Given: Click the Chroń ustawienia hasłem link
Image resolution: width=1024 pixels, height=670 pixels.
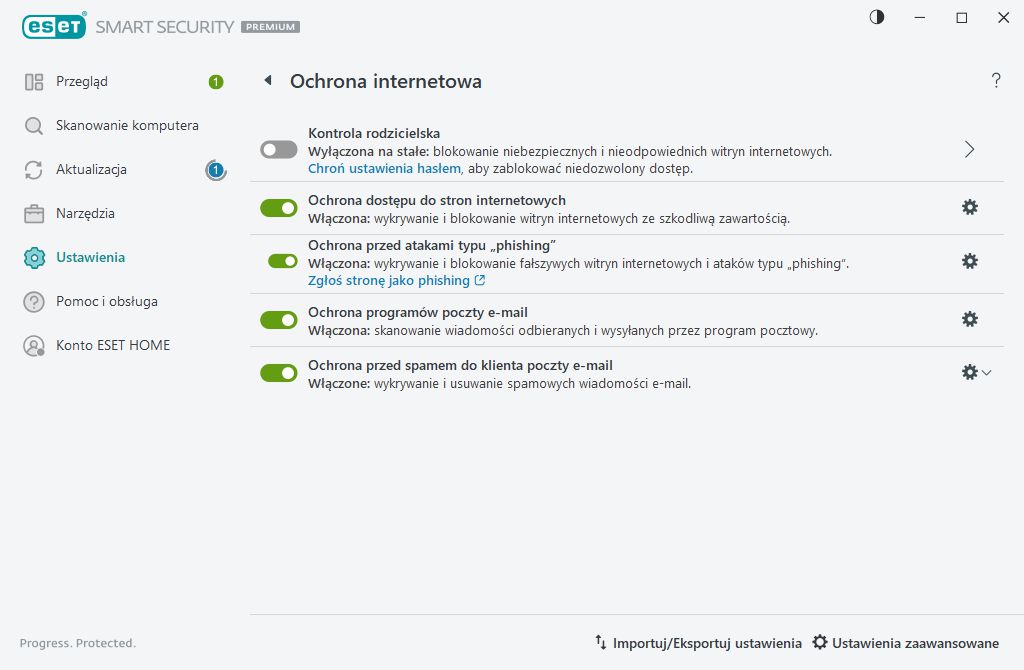Looking at the screenshot, I should (x=384, y=168).
